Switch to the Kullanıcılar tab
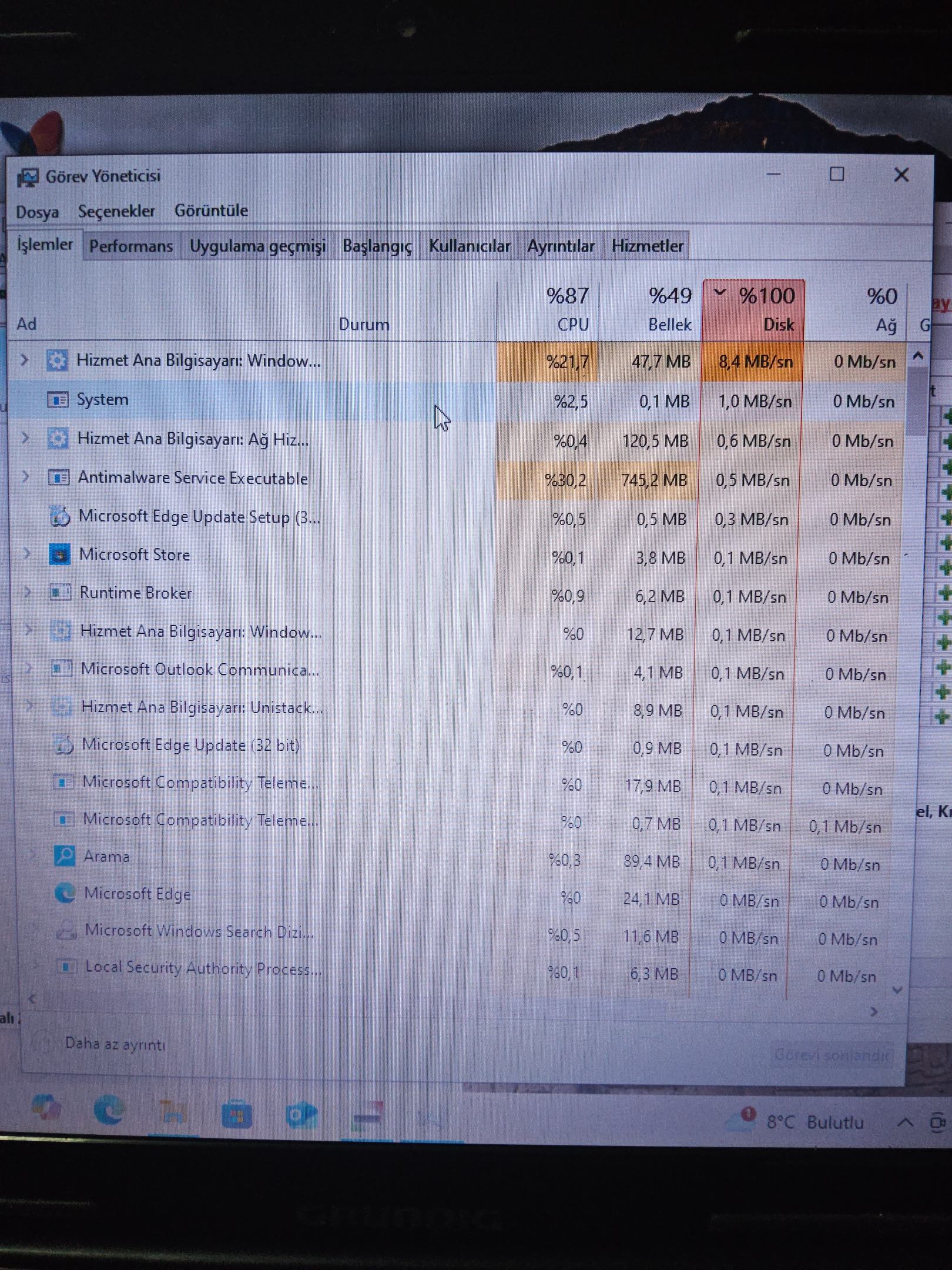This screenshot has width=952, height=1270. click(470, 246)
